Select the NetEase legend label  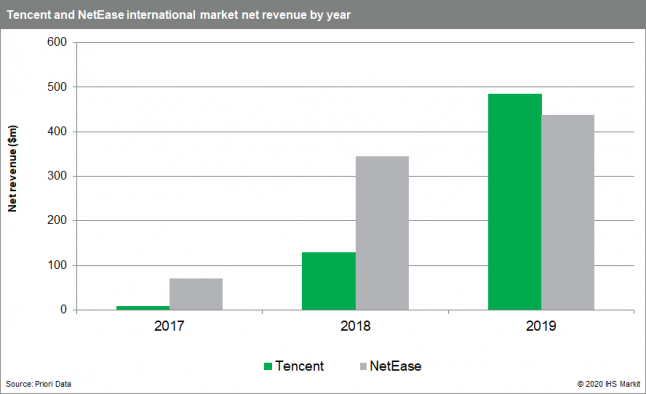[x=396, y=366]
